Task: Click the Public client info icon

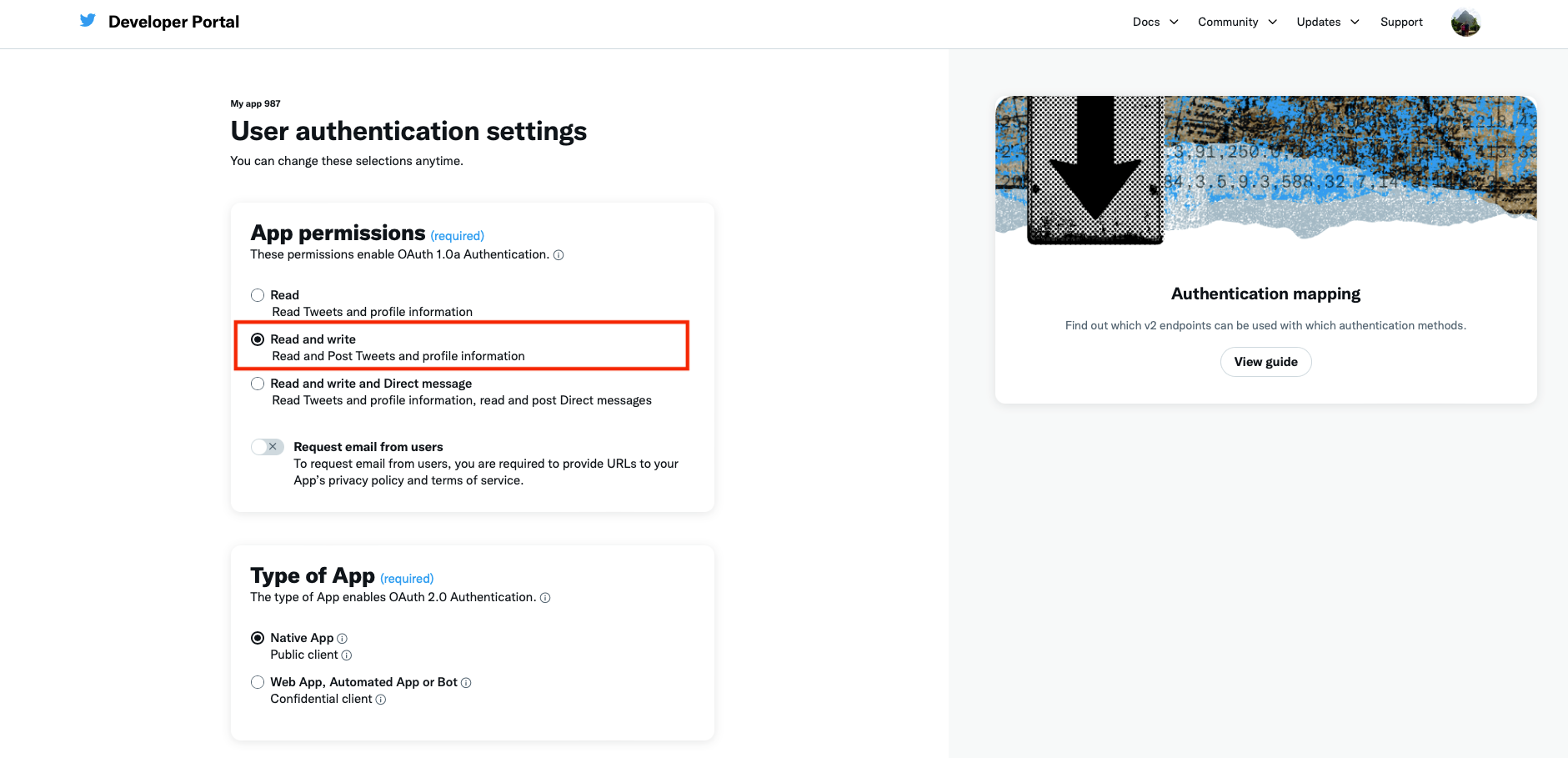Action: point(347,655)
